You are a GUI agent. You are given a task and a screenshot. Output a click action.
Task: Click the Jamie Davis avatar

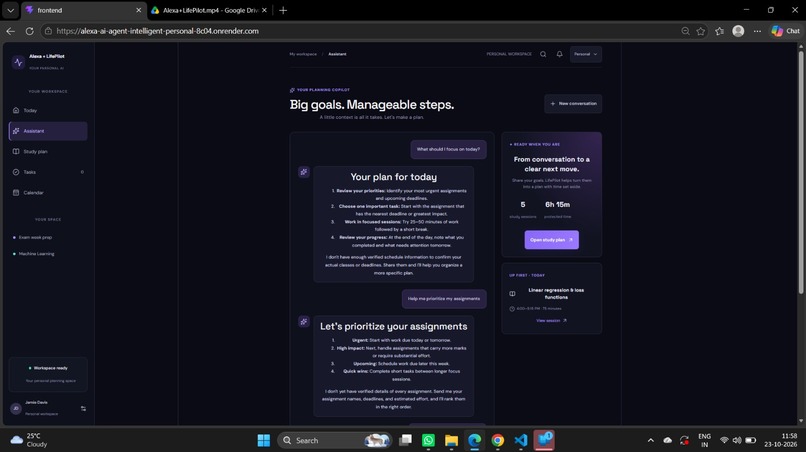pos(16,408)
